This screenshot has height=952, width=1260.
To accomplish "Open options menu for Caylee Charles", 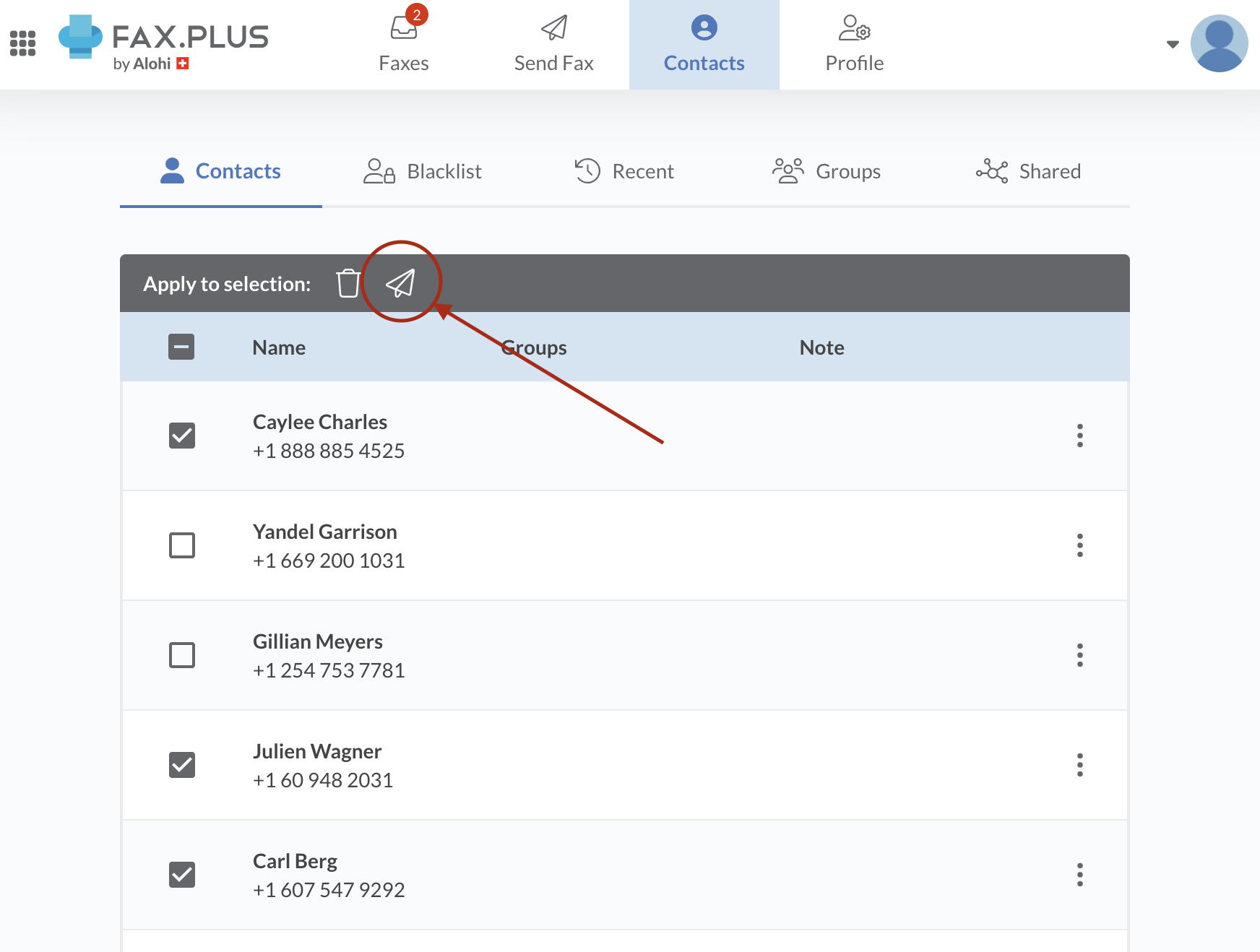I will pyautogui.click(x=1079, y=436).
